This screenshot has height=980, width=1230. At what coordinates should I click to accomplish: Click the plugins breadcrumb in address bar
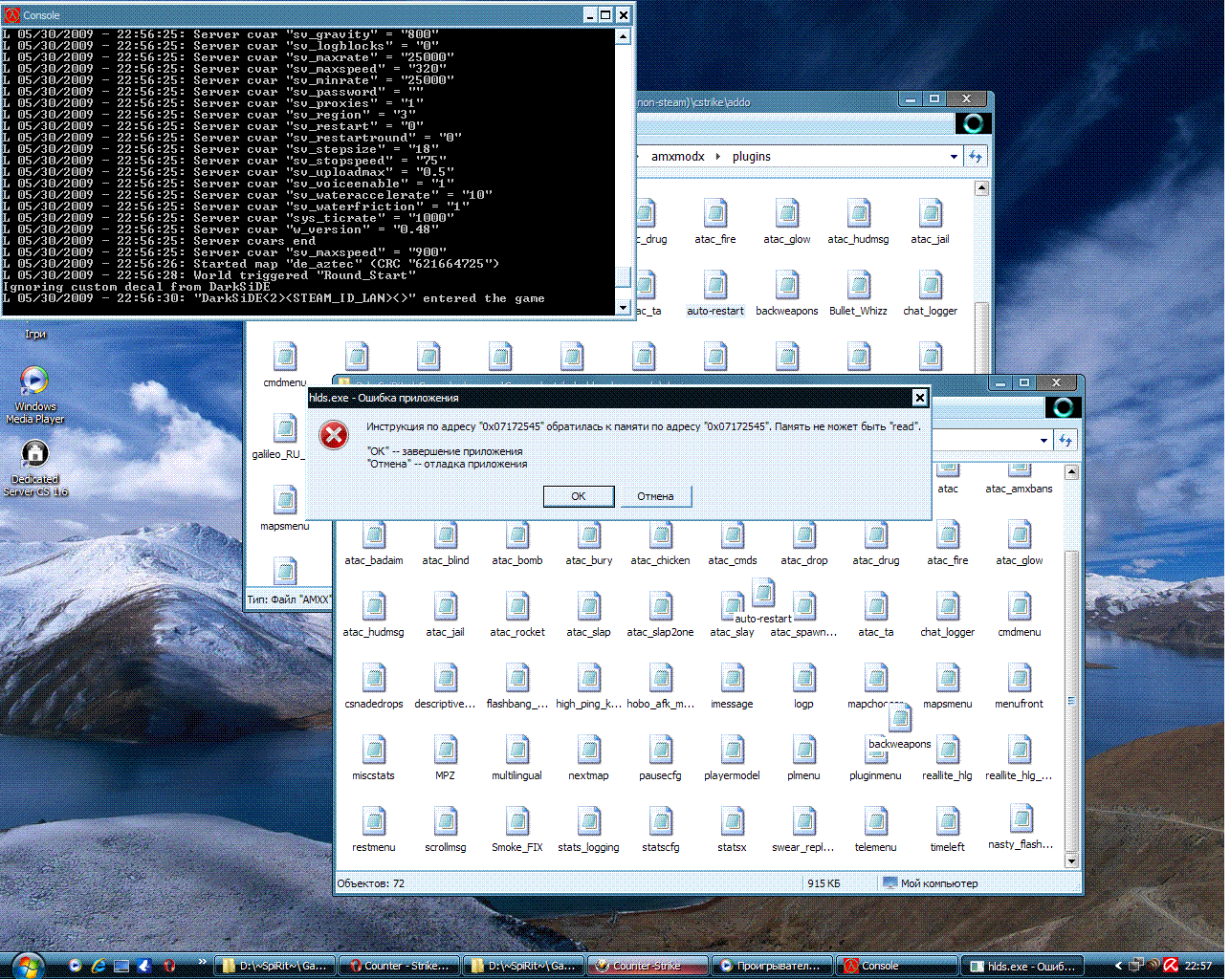click(752, 157)
